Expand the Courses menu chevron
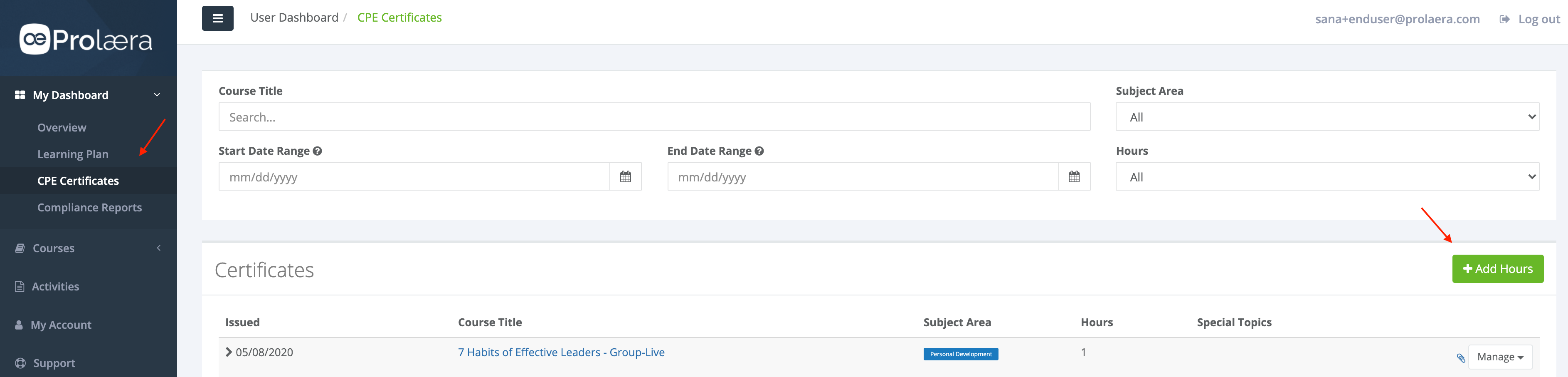 pos(159,248)
